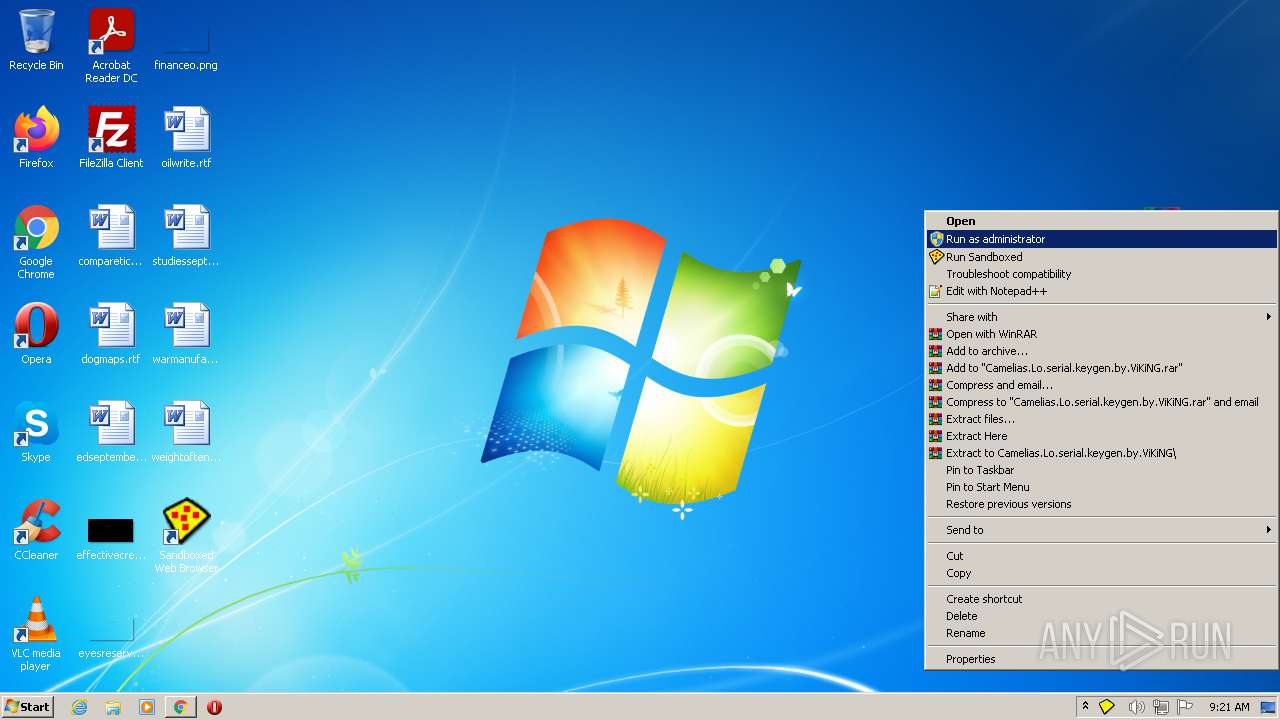Screen dimensions: 1280x720
Task: Launch Skype desktop shortcut
Action: [36, 432]
